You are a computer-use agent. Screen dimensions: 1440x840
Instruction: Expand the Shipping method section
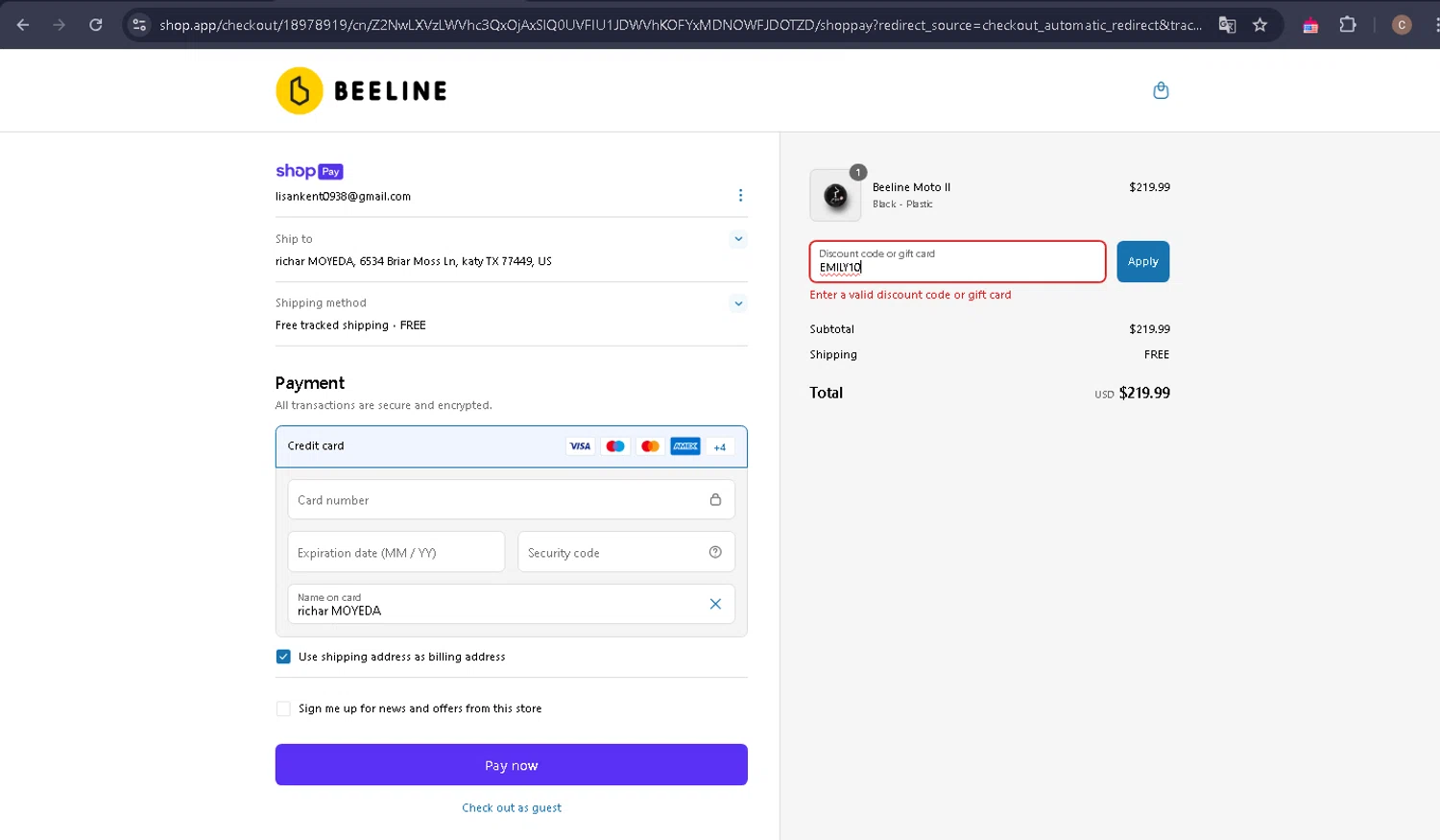(738, 303)
